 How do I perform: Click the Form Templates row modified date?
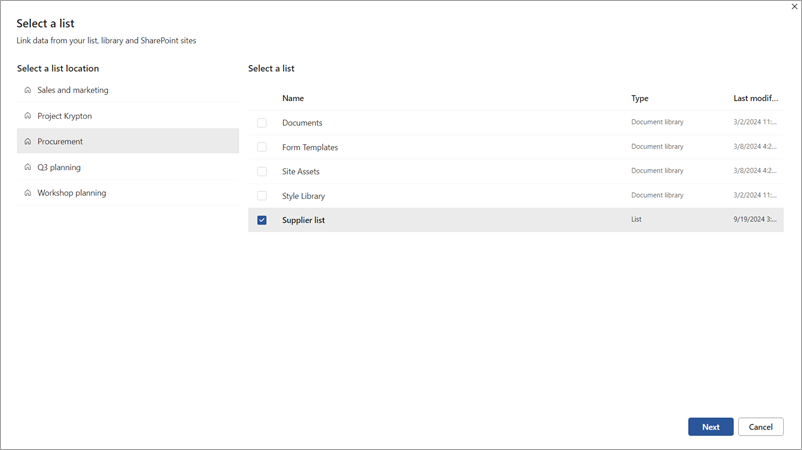click(755, 146)
